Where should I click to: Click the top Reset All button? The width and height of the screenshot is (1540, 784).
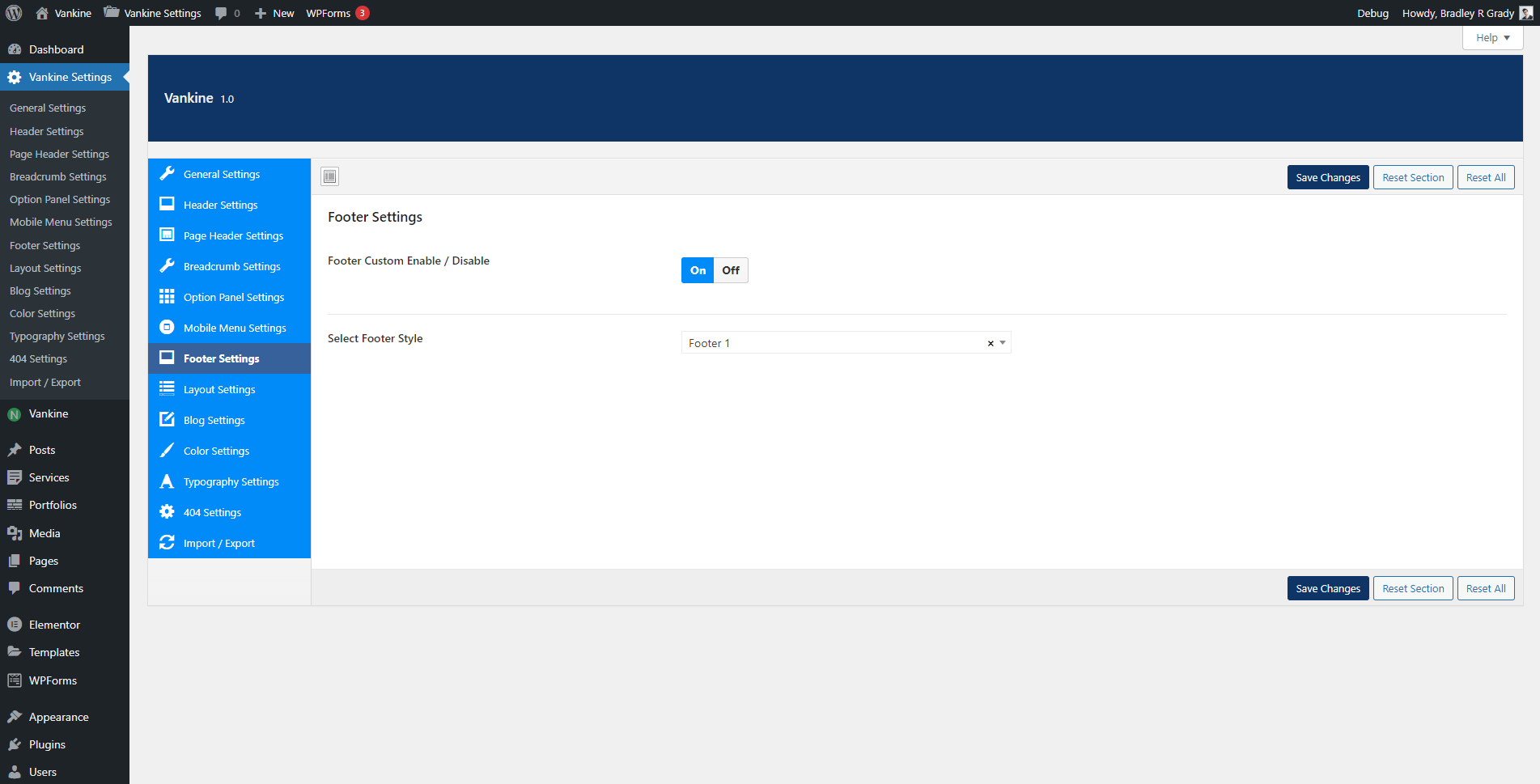(1485, 177)
